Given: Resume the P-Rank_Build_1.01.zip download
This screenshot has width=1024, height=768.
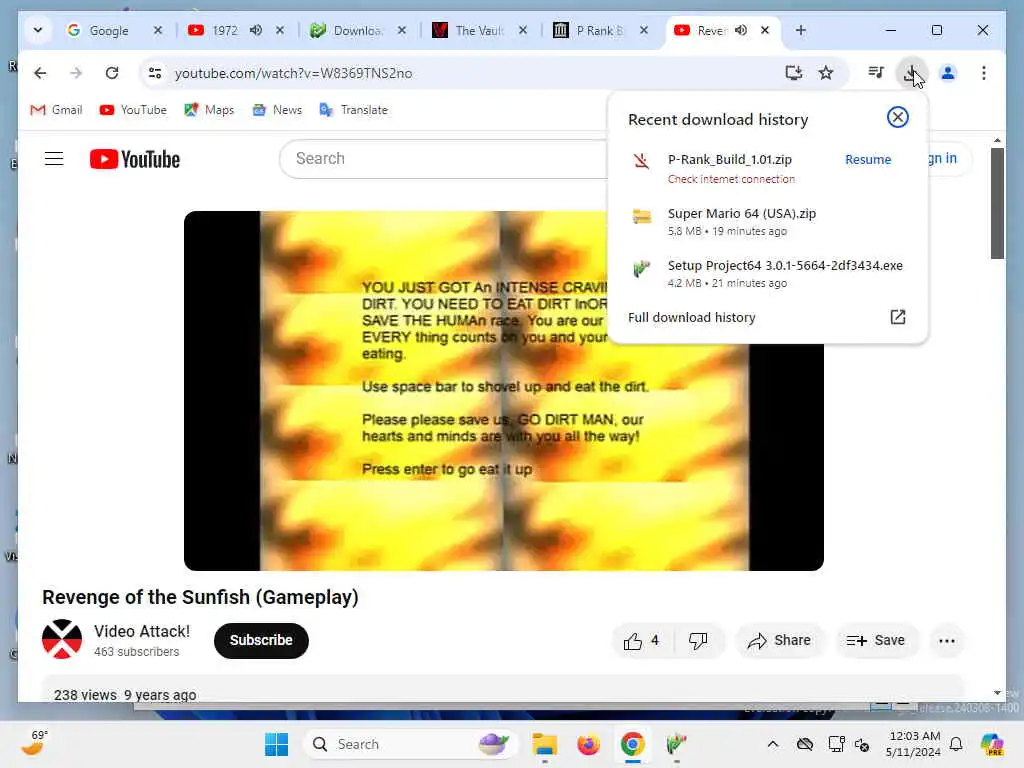Looking at the screenshot, I should click(868, 159).
